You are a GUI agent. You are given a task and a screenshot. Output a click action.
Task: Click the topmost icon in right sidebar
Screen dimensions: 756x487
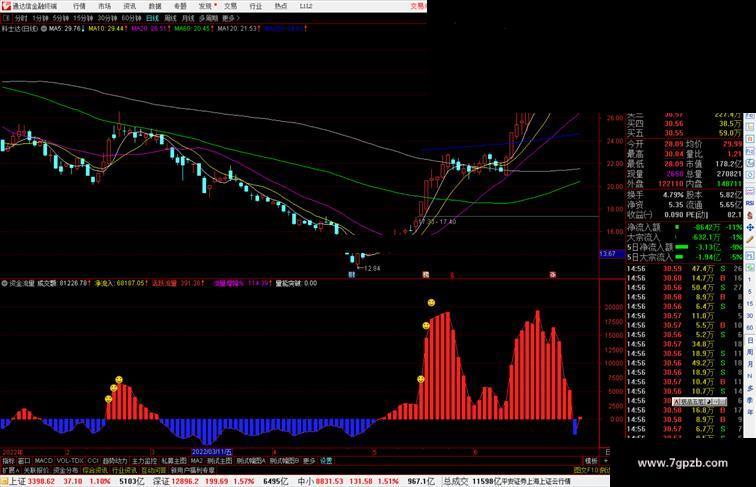(750, 117)
